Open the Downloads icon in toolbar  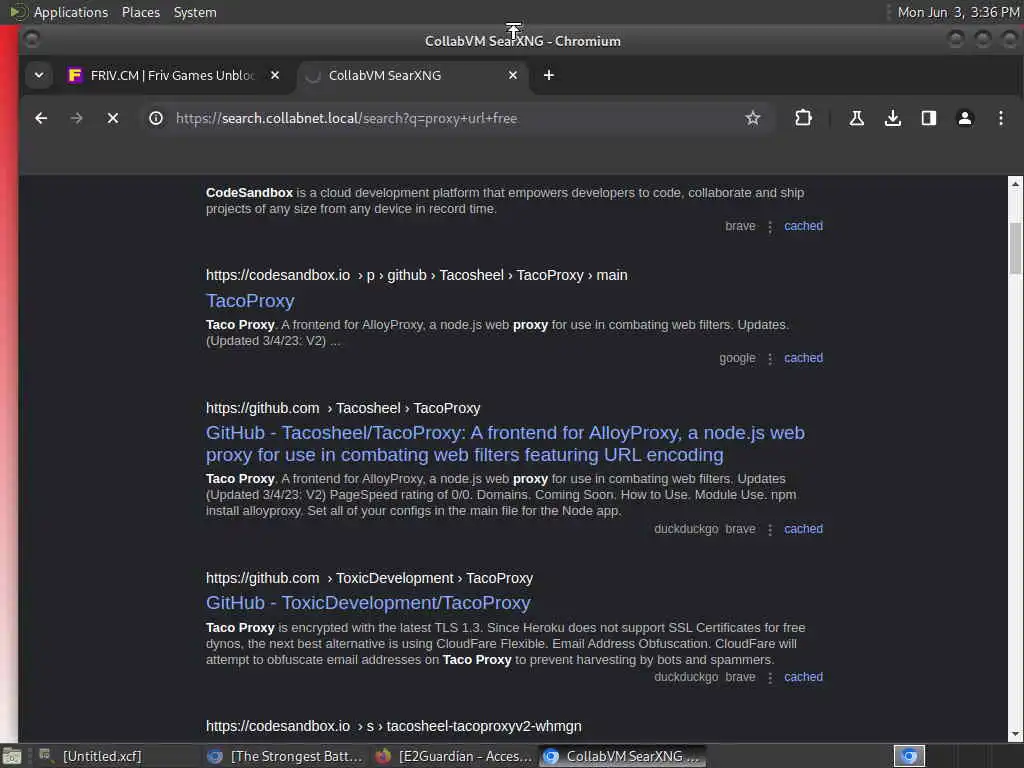click(893, 118)
